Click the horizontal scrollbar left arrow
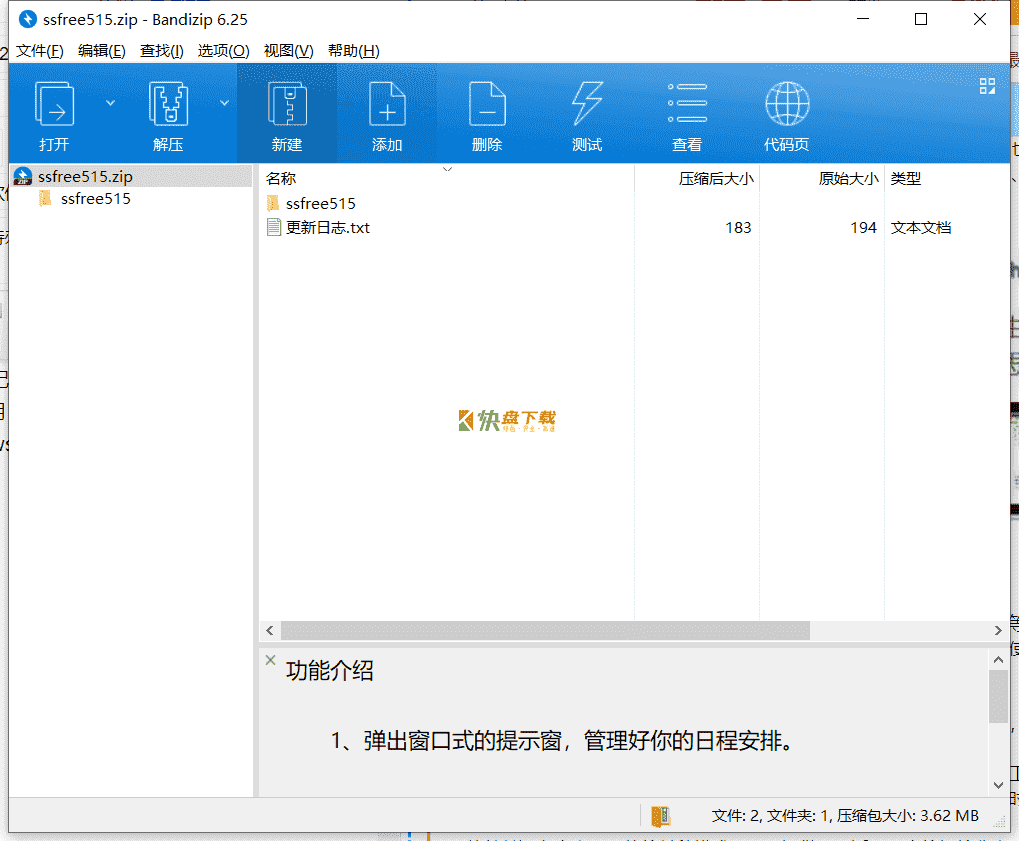 tap(270, 630)
